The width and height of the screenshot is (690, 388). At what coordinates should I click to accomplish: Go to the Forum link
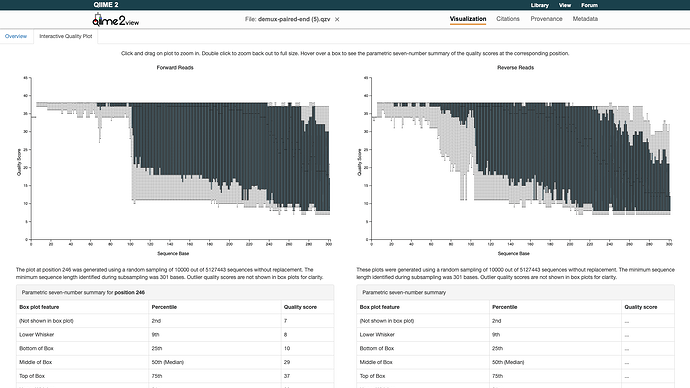(589, 5)
